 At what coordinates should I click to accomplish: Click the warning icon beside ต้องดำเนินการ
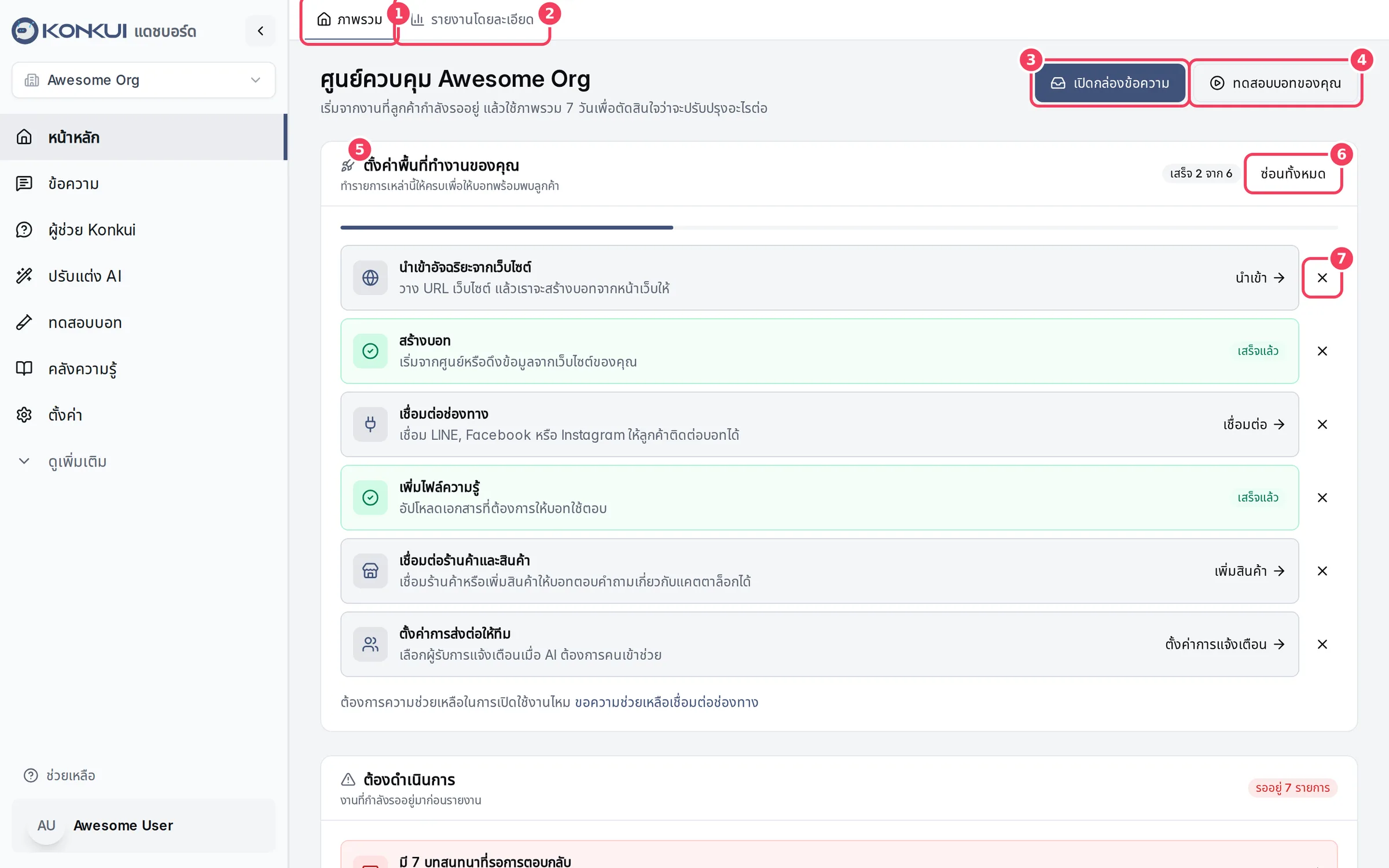click(348, 779)
